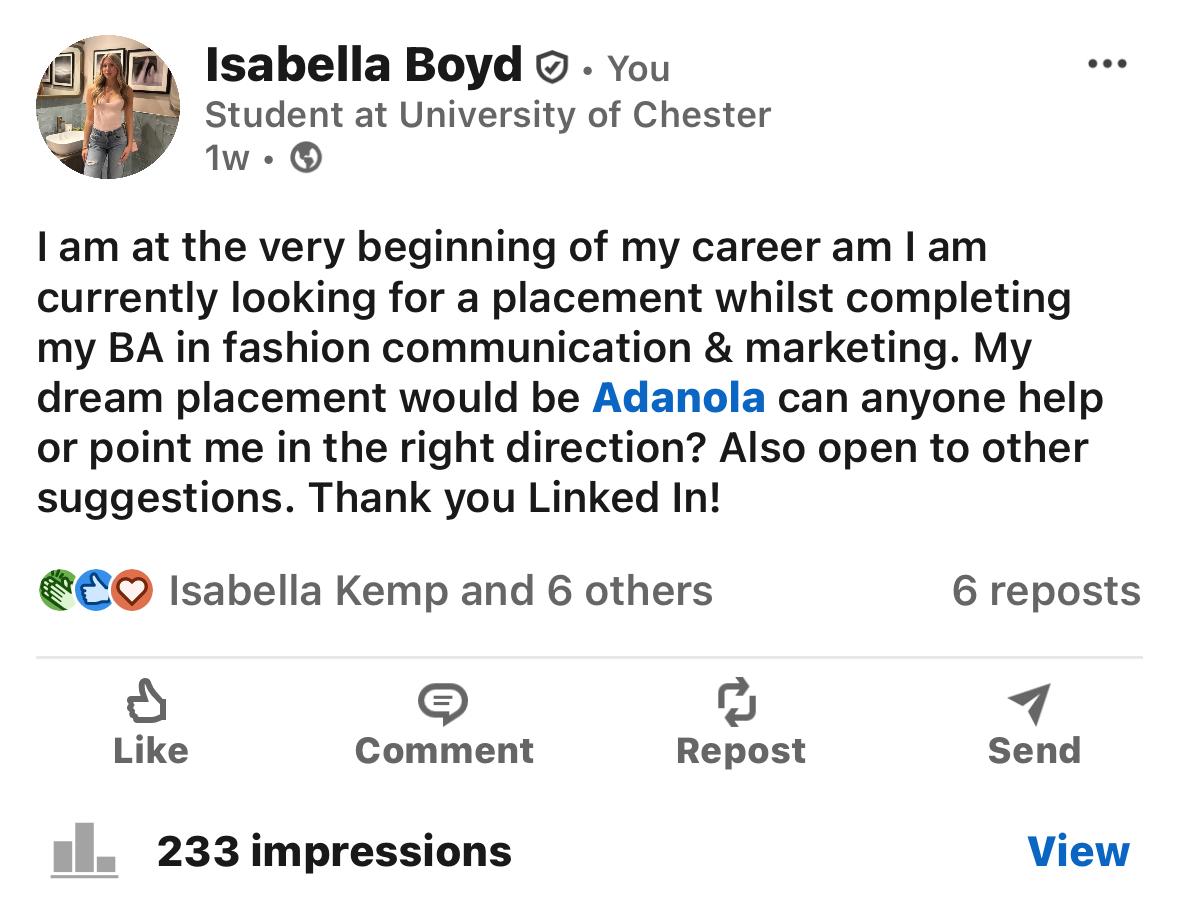Click the Student at University of Chester headline

(487, 115)
